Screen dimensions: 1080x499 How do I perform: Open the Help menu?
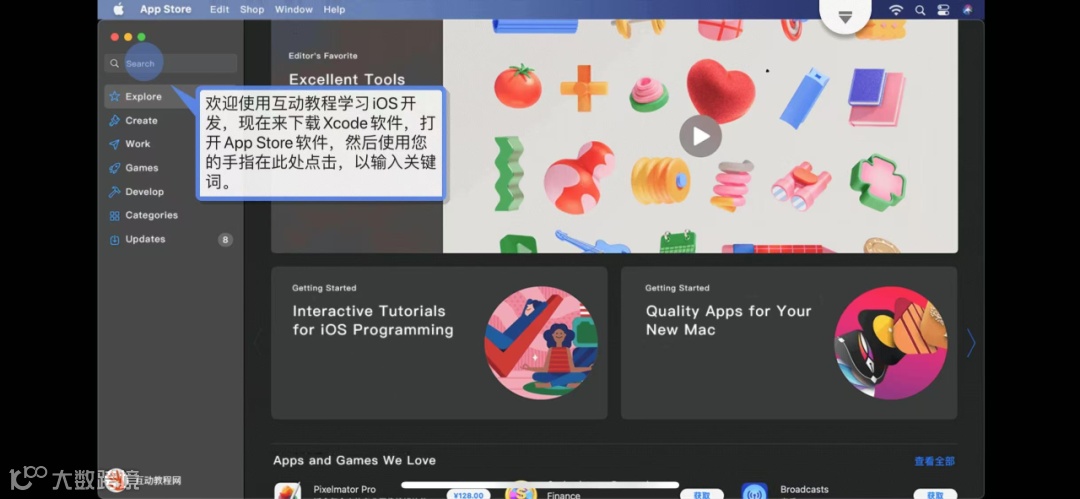coord(334,10)
